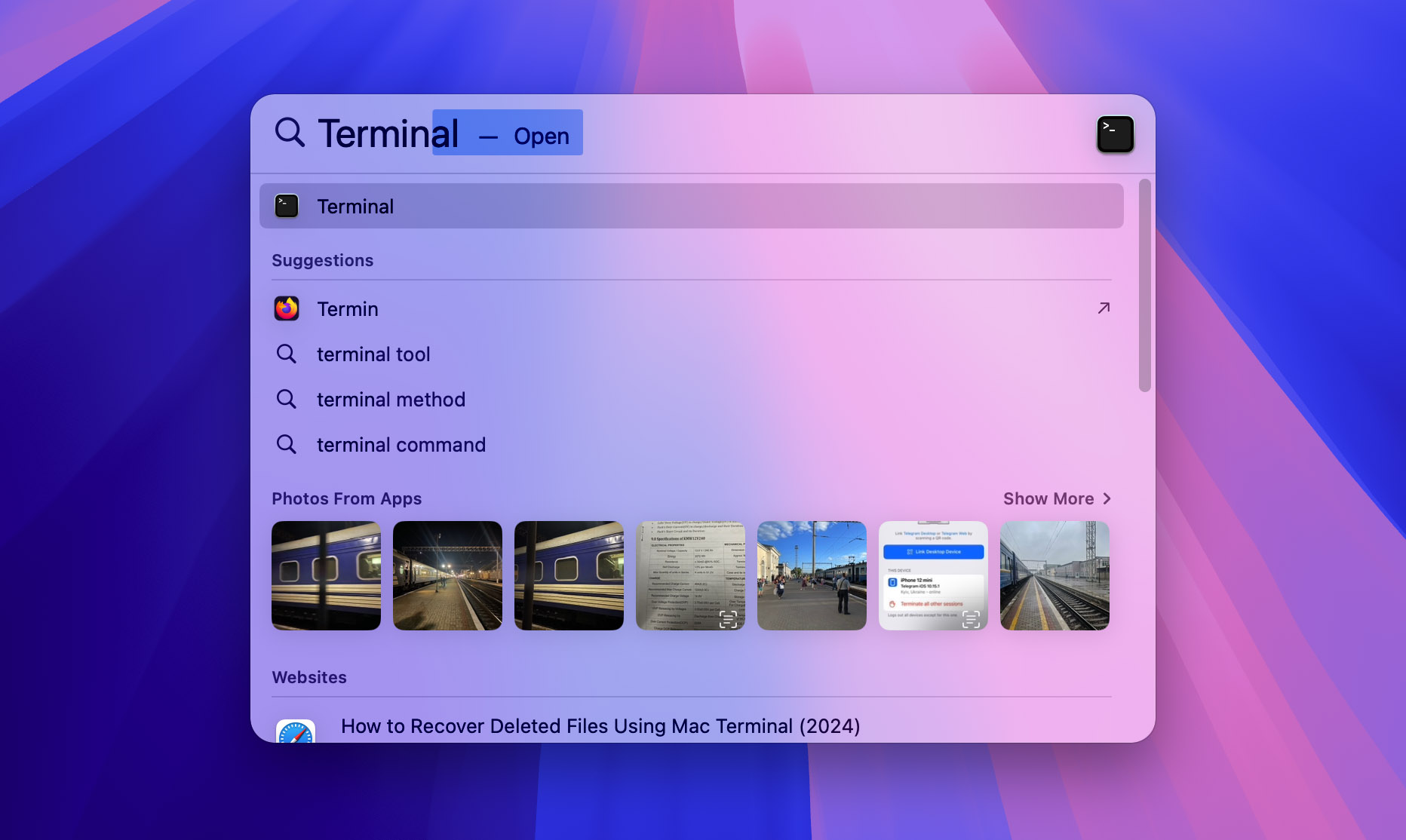Click the search icon next to terminal command
The height and width of the screenshot is (840, 1406).
286,444
